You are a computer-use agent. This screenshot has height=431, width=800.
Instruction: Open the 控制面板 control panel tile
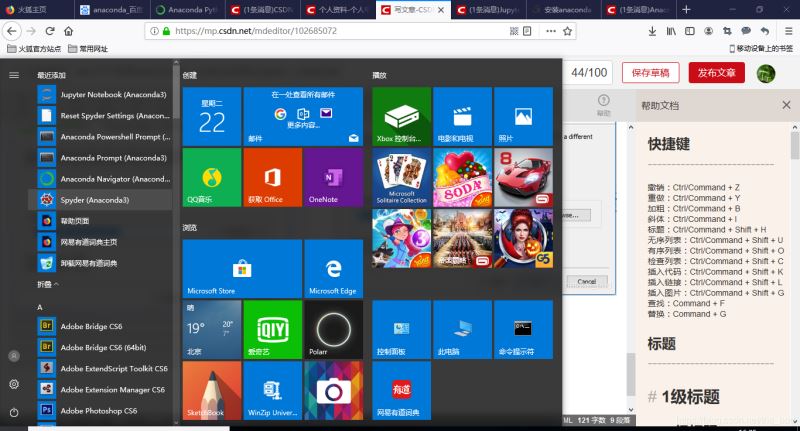point(402,329)
